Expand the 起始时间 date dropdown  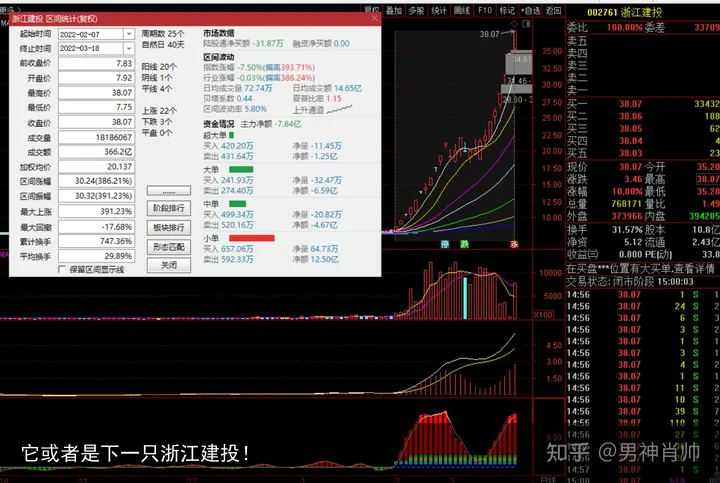pyautogui.click(x=129, y=34)
